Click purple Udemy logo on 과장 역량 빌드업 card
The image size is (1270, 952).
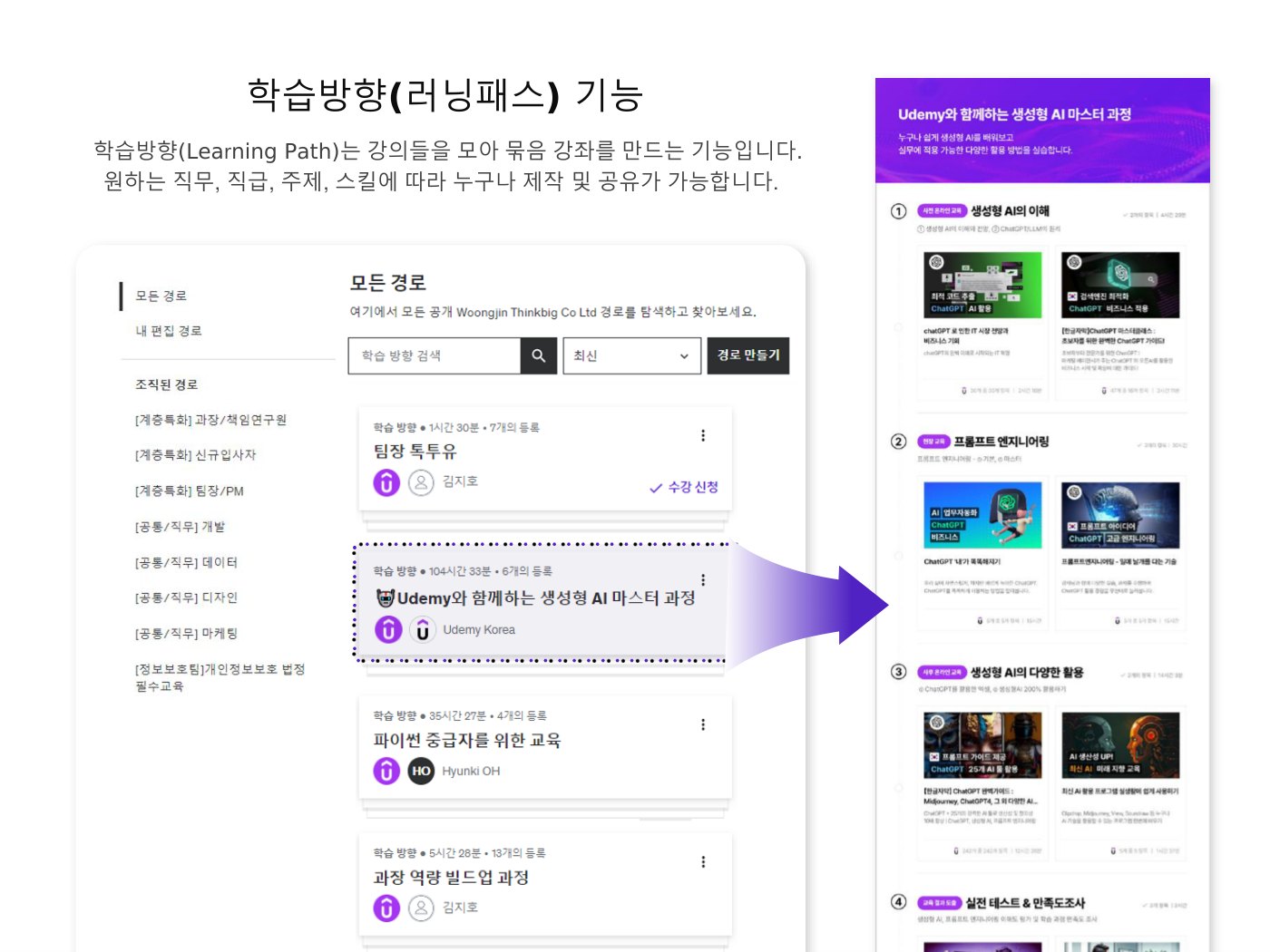click(386, 908)
